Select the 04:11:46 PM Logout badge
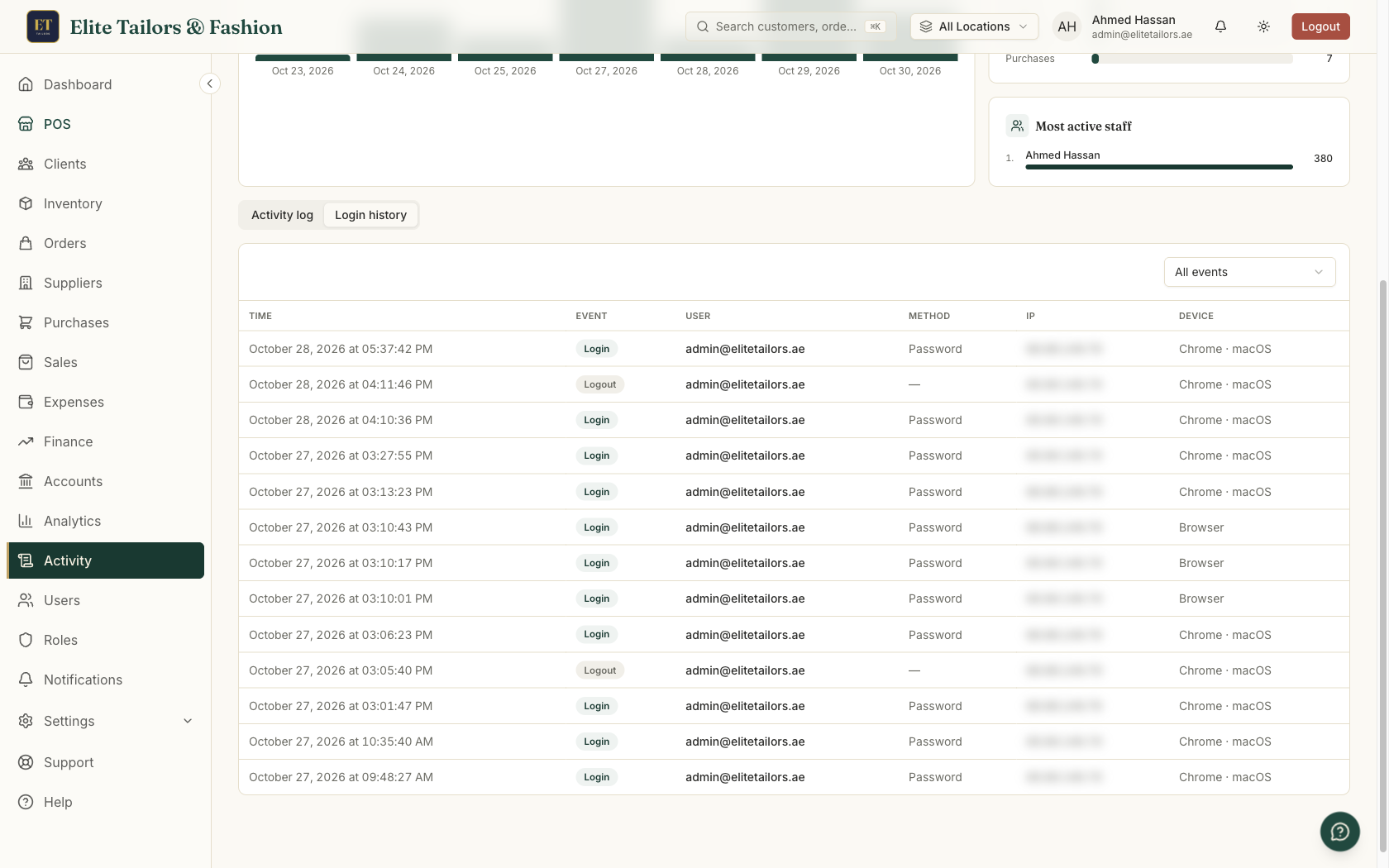The height and width of the screenshot is (868, 1389). [599, 384]
